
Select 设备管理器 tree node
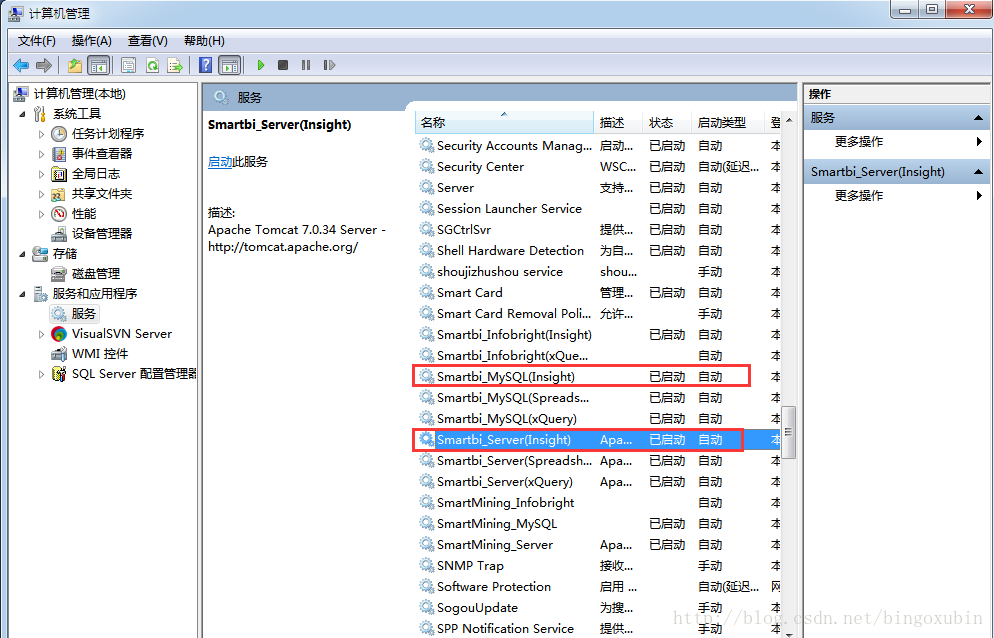click(x=102, y=234)
